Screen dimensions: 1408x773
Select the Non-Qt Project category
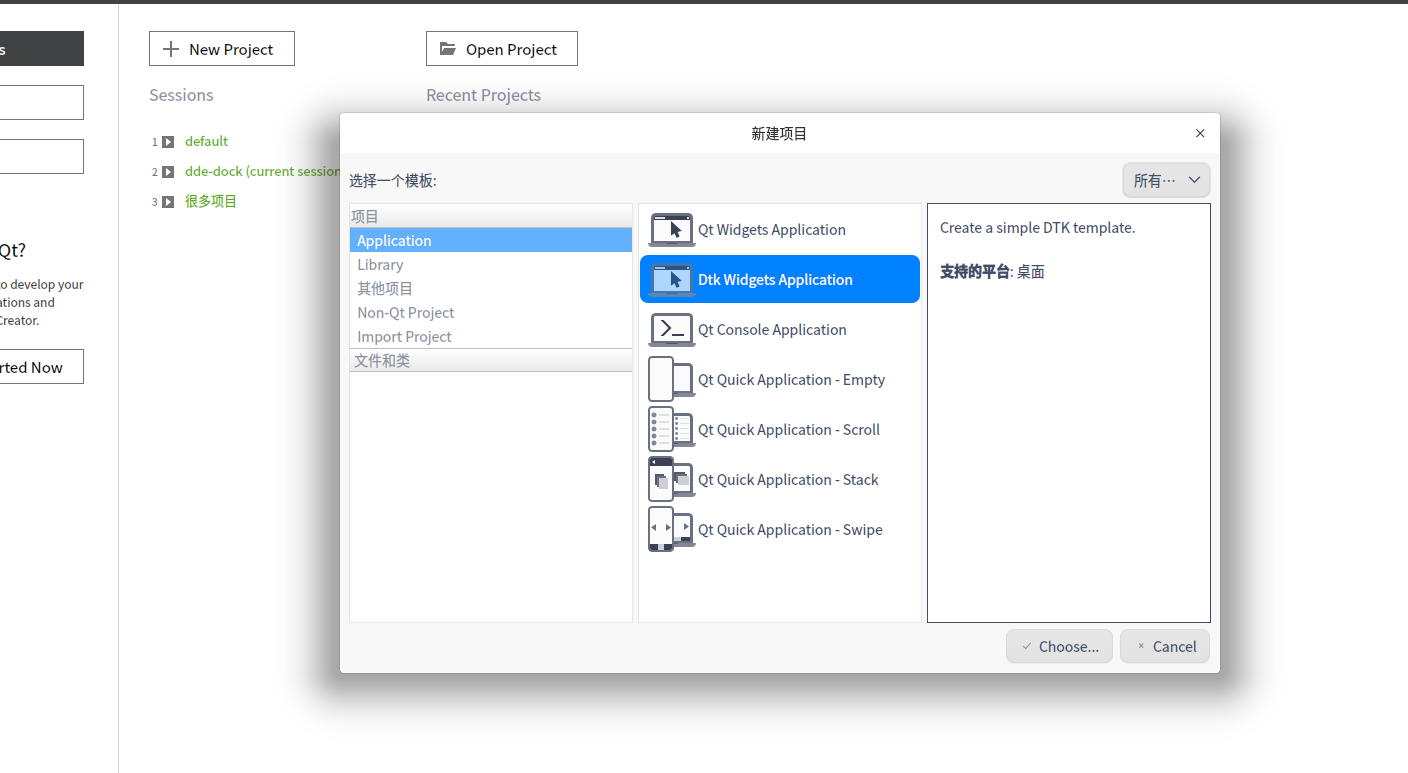[x=491, y=312]
